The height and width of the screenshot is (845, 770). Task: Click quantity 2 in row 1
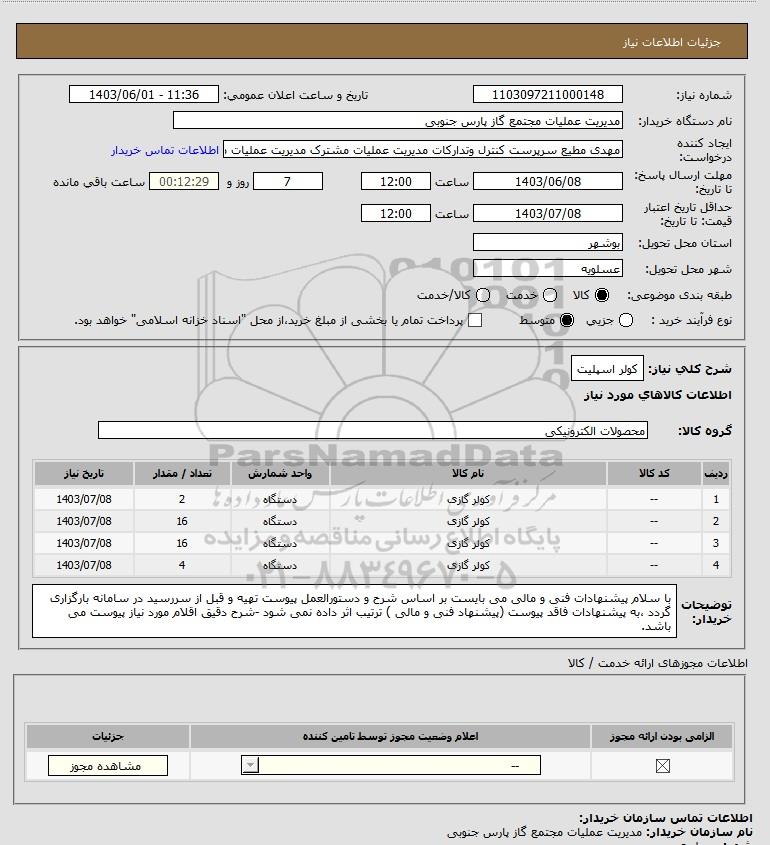point(182,500)
